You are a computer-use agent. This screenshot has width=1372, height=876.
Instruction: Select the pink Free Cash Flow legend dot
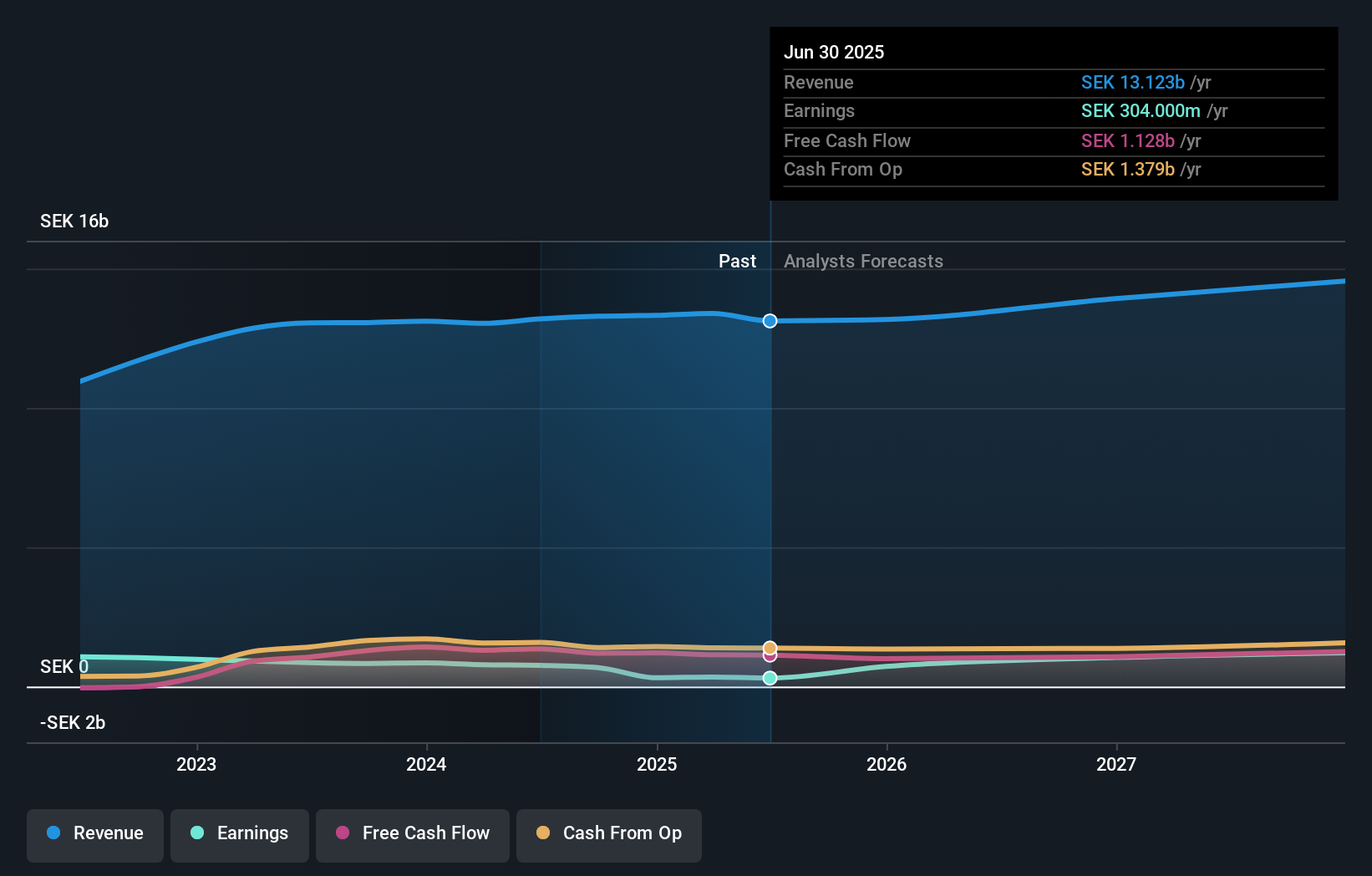tap(342, 833)
